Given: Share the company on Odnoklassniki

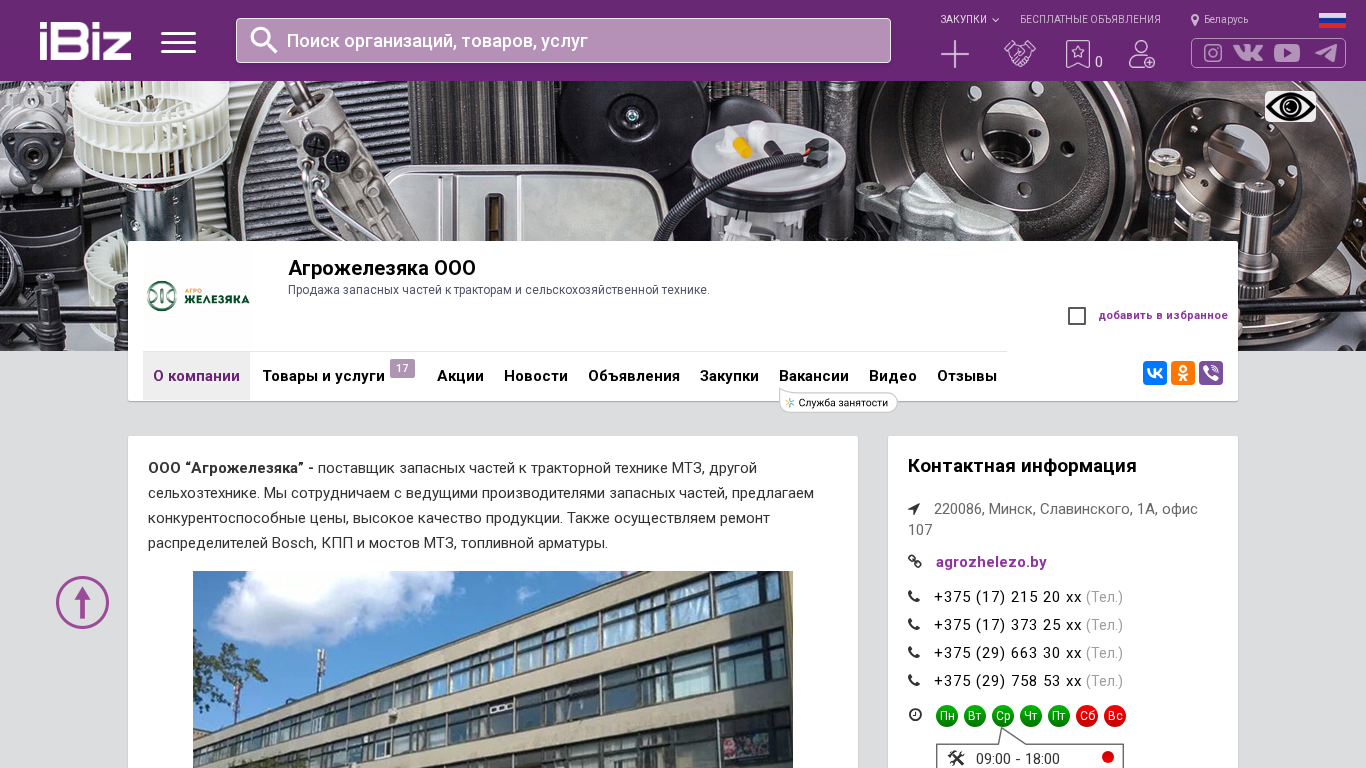Looking at the screenshot, I should pyautogui.click(x=1183, y=373).
